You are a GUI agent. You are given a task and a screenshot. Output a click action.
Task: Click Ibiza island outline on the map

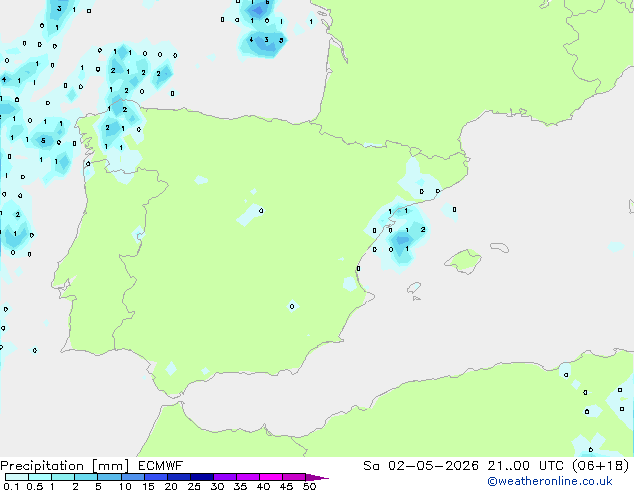point(414,288)
